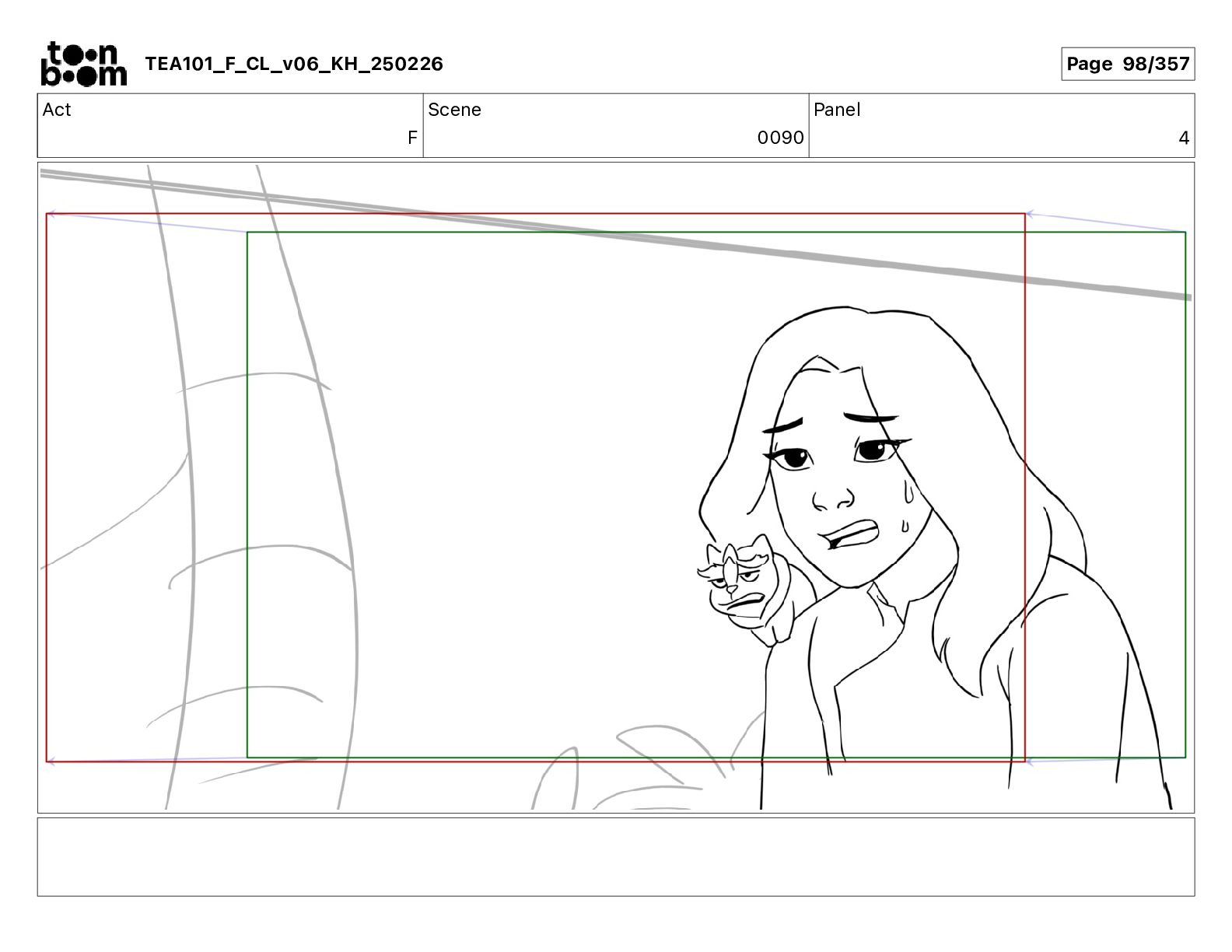The image size is (1232, 952).
Task: Select the Act value F
Action: [412, 138]
